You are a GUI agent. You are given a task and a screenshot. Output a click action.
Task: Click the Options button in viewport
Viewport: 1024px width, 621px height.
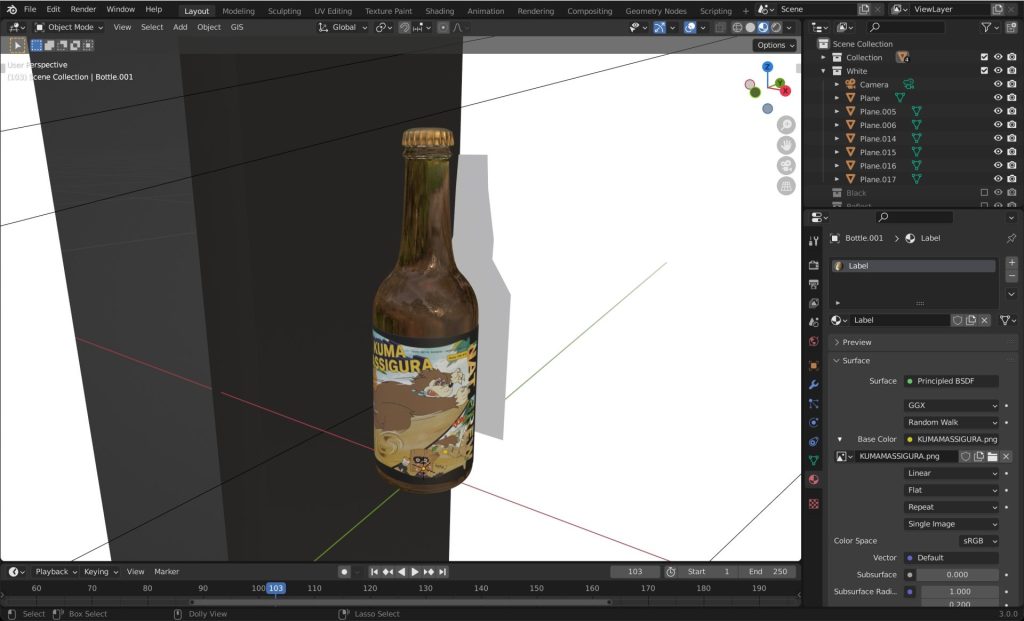pyautogui.click(x=775, y=45)
